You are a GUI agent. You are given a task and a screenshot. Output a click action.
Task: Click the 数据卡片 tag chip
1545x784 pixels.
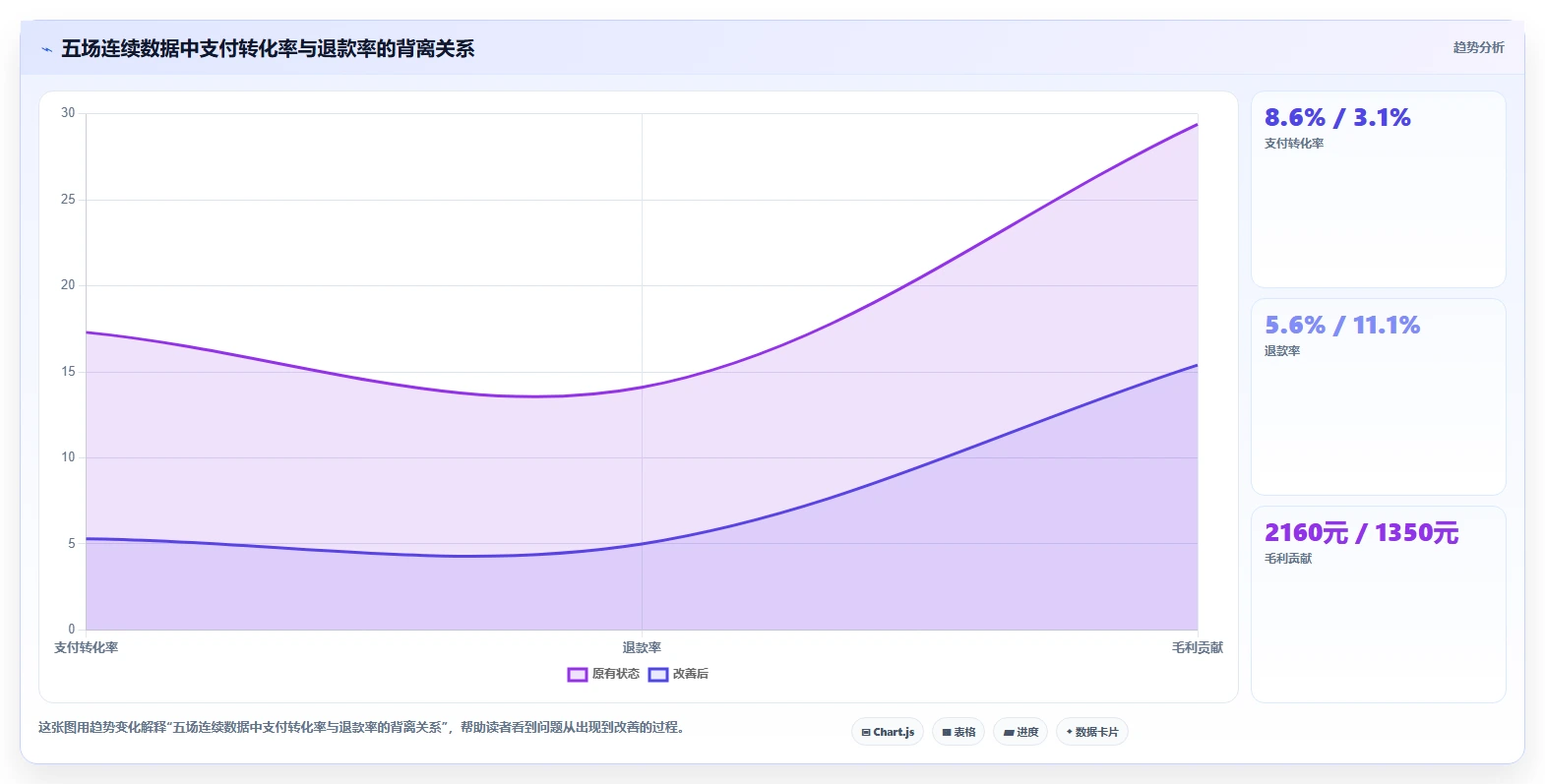[x=1092, y=732]
